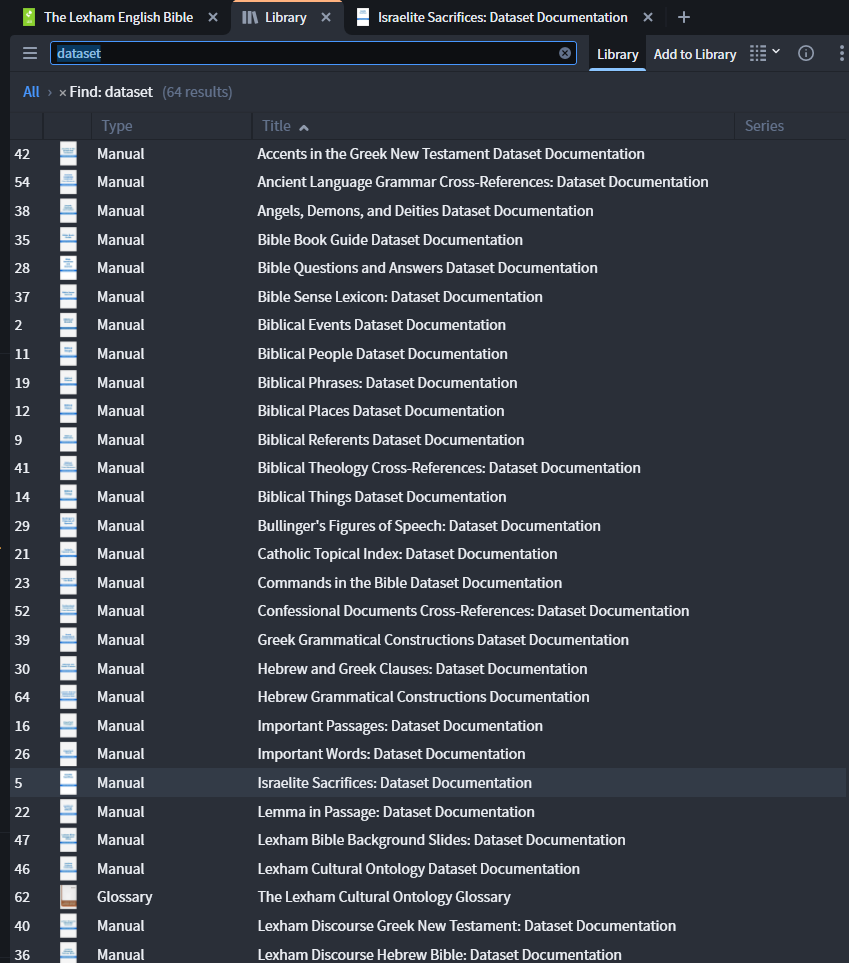
Task: Open Catholic Topical Index: Dataset Documentation
Action: tap(407, 554)
